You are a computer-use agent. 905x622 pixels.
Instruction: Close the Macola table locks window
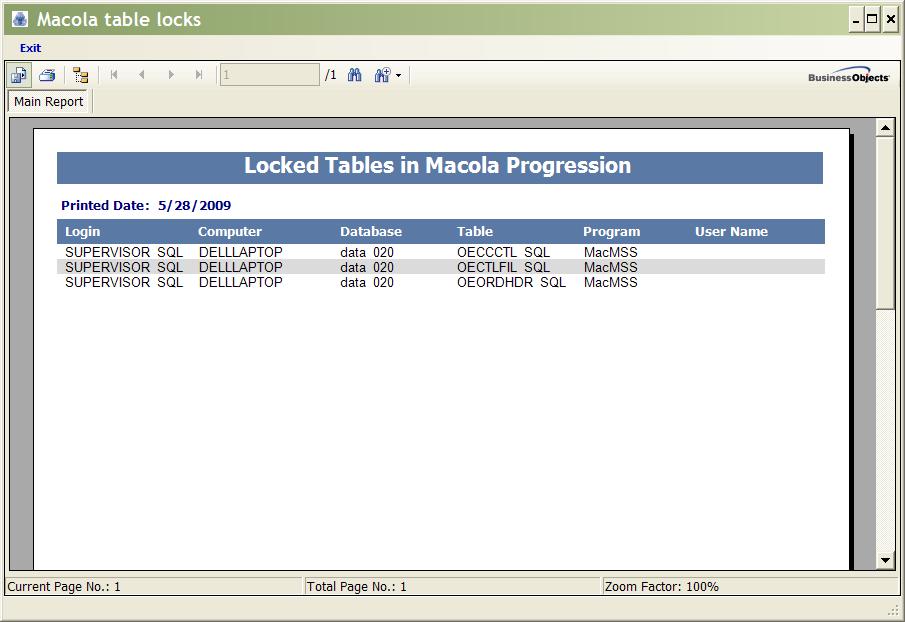click(891, 20)
